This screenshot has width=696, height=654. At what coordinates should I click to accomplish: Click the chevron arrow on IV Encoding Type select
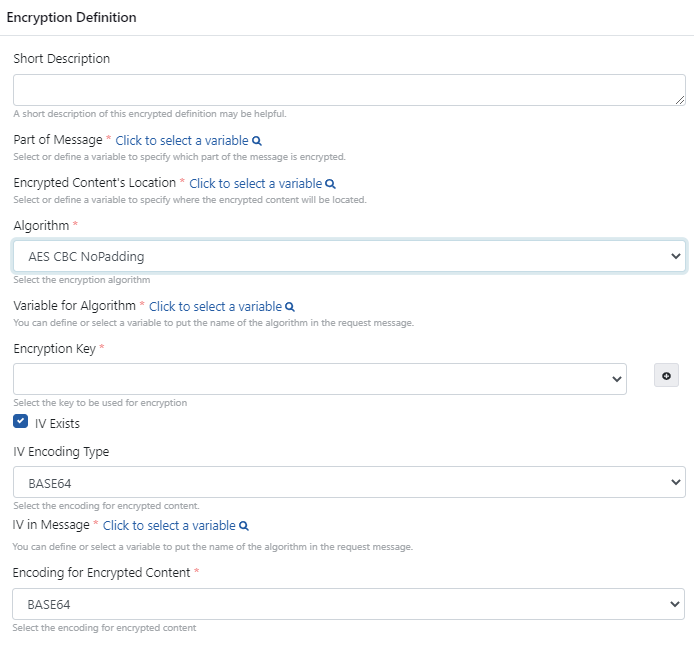(673, 482)
